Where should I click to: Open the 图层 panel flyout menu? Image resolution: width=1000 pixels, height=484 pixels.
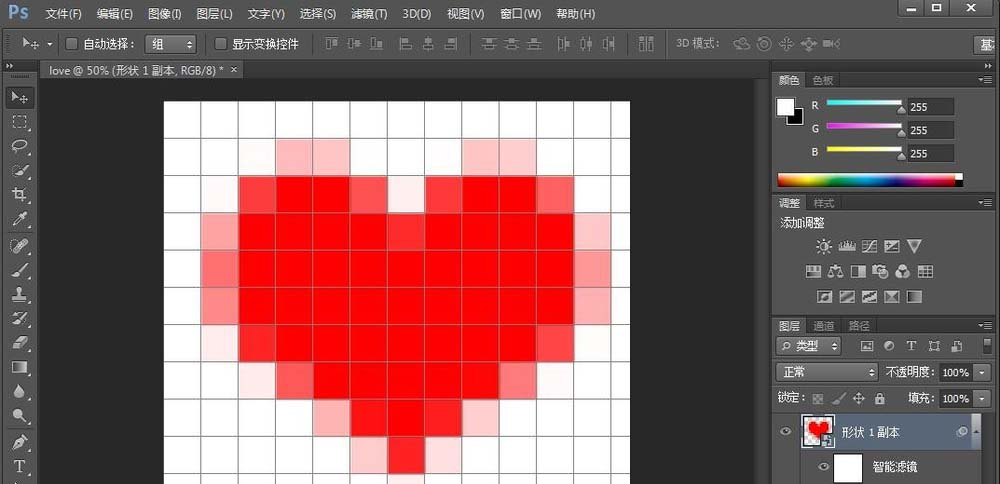pyautogui.click(x=987, y=325)
